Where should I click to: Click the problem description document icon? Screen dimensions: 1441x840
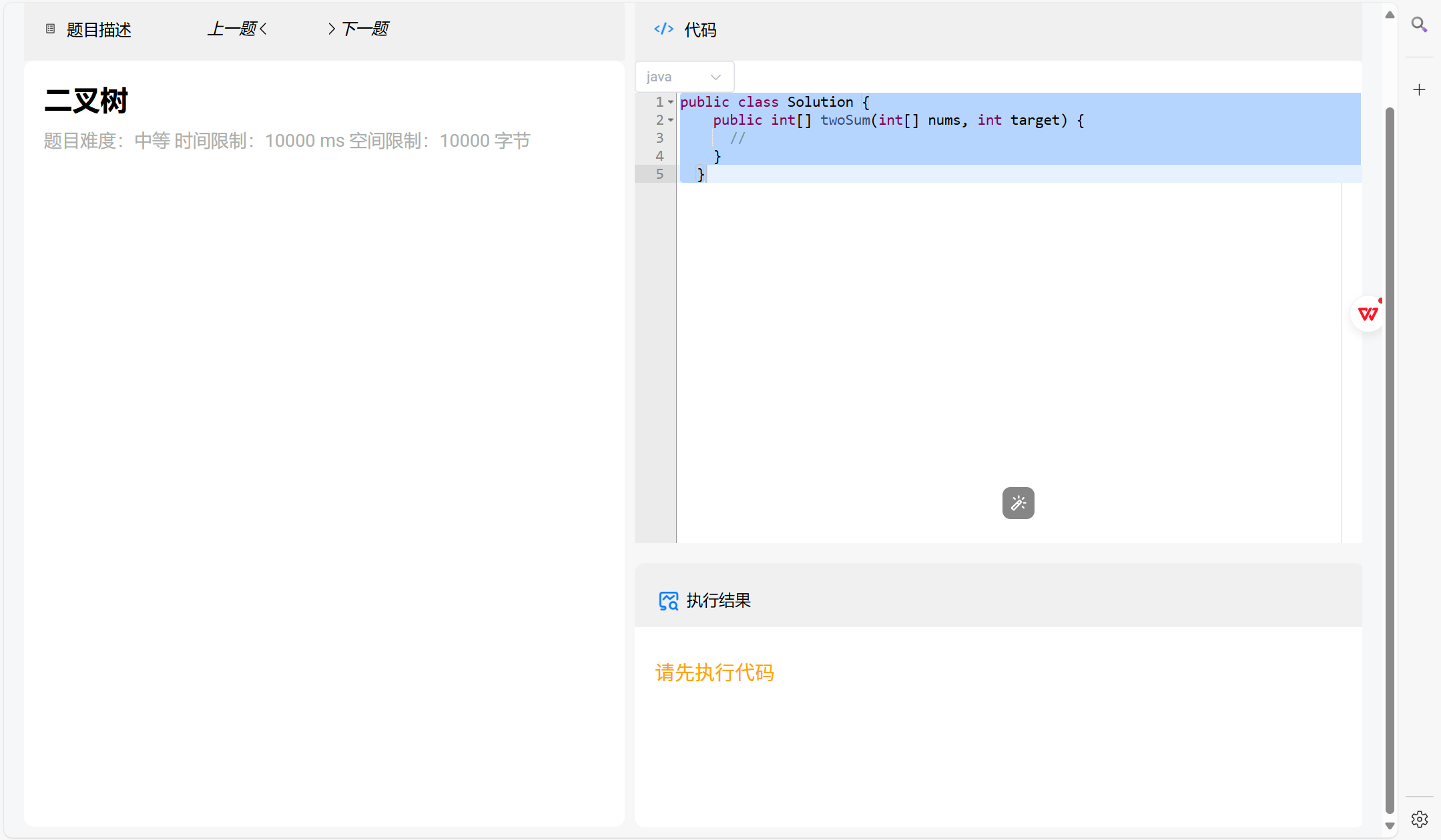pyautogui.click(x=50, y=29)
